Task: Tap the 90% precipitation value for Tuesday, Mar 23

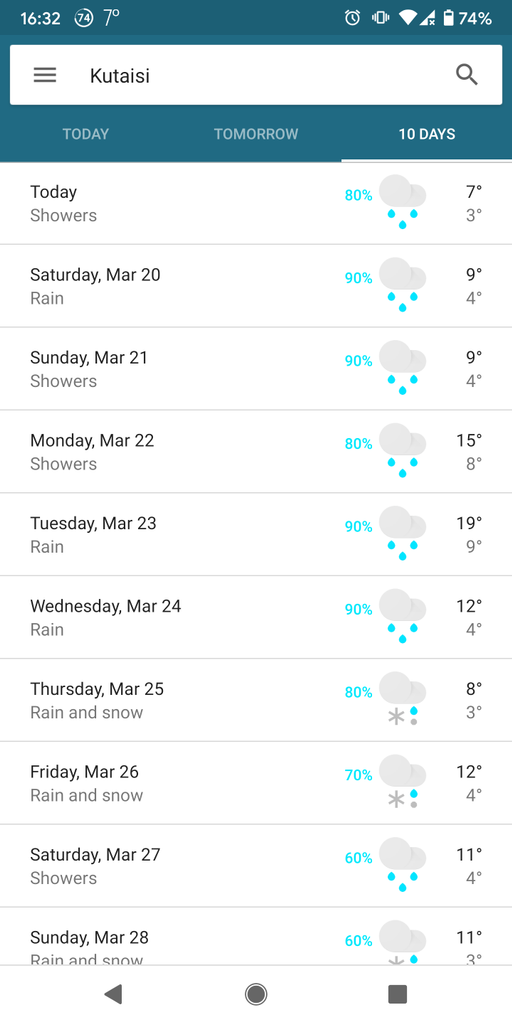Action: click(359, 526)
